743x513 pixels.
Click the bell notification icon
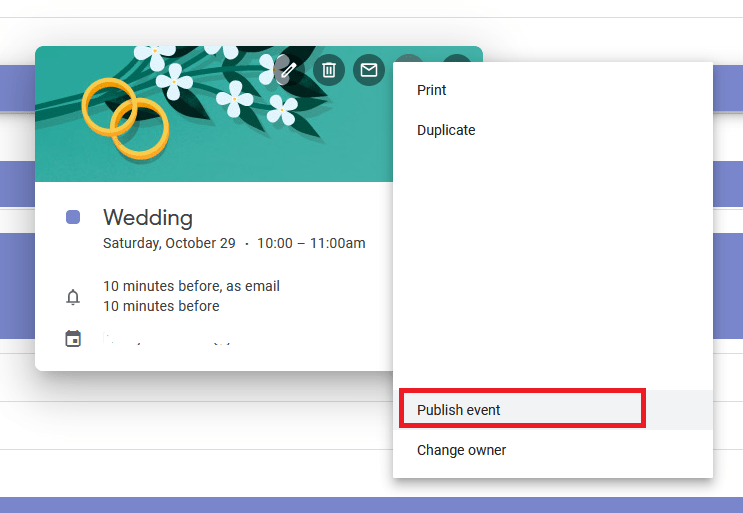73,297
